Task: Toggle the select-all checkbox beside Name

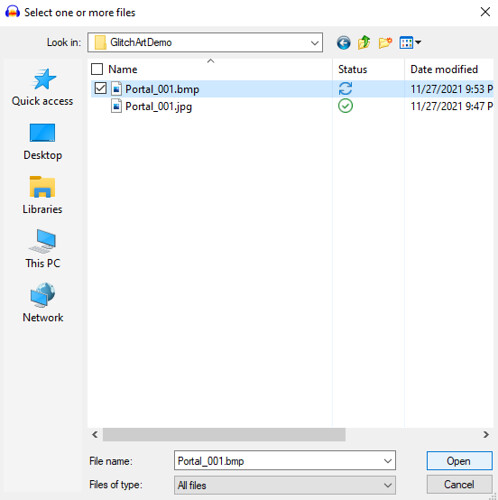Action: point(97,69)
